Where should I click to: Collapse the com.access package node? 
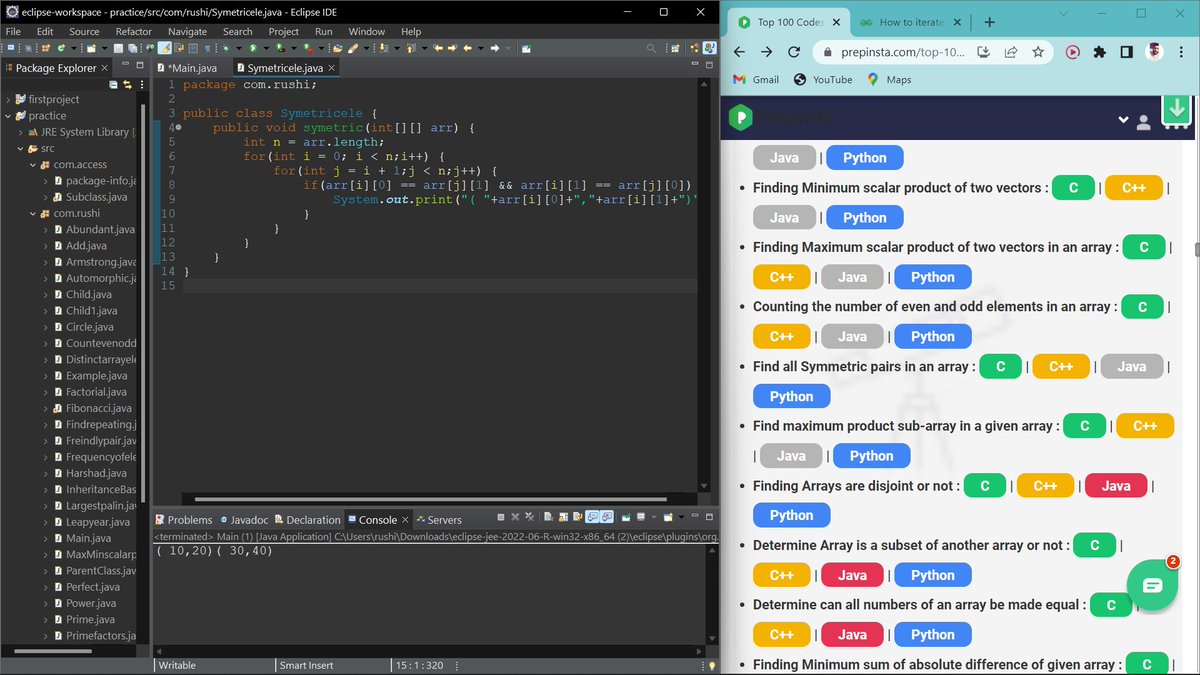pyautogui.click(x=32, y=164)
